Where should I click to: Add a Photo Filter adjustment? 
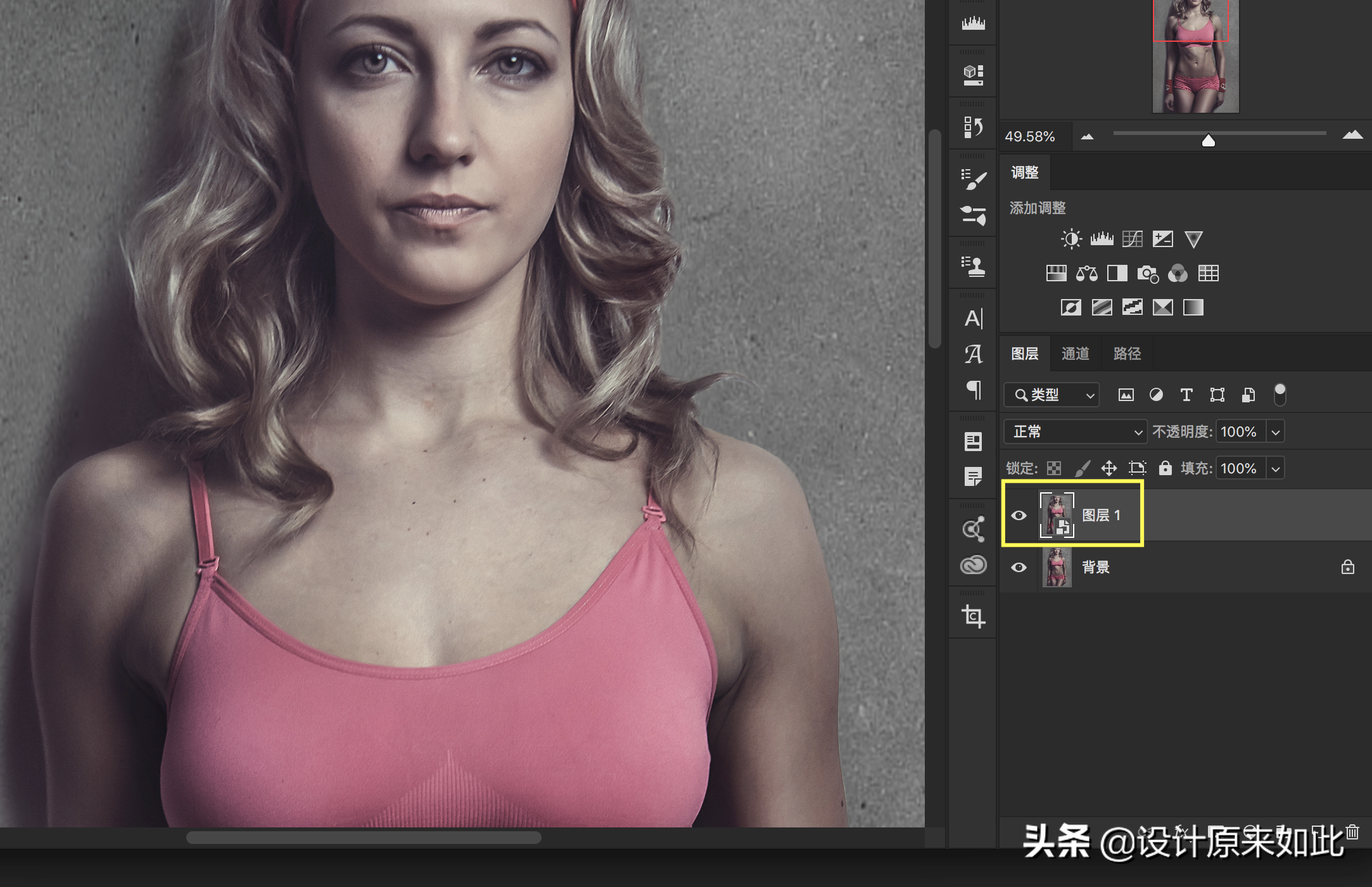[x=1148, y=274]
